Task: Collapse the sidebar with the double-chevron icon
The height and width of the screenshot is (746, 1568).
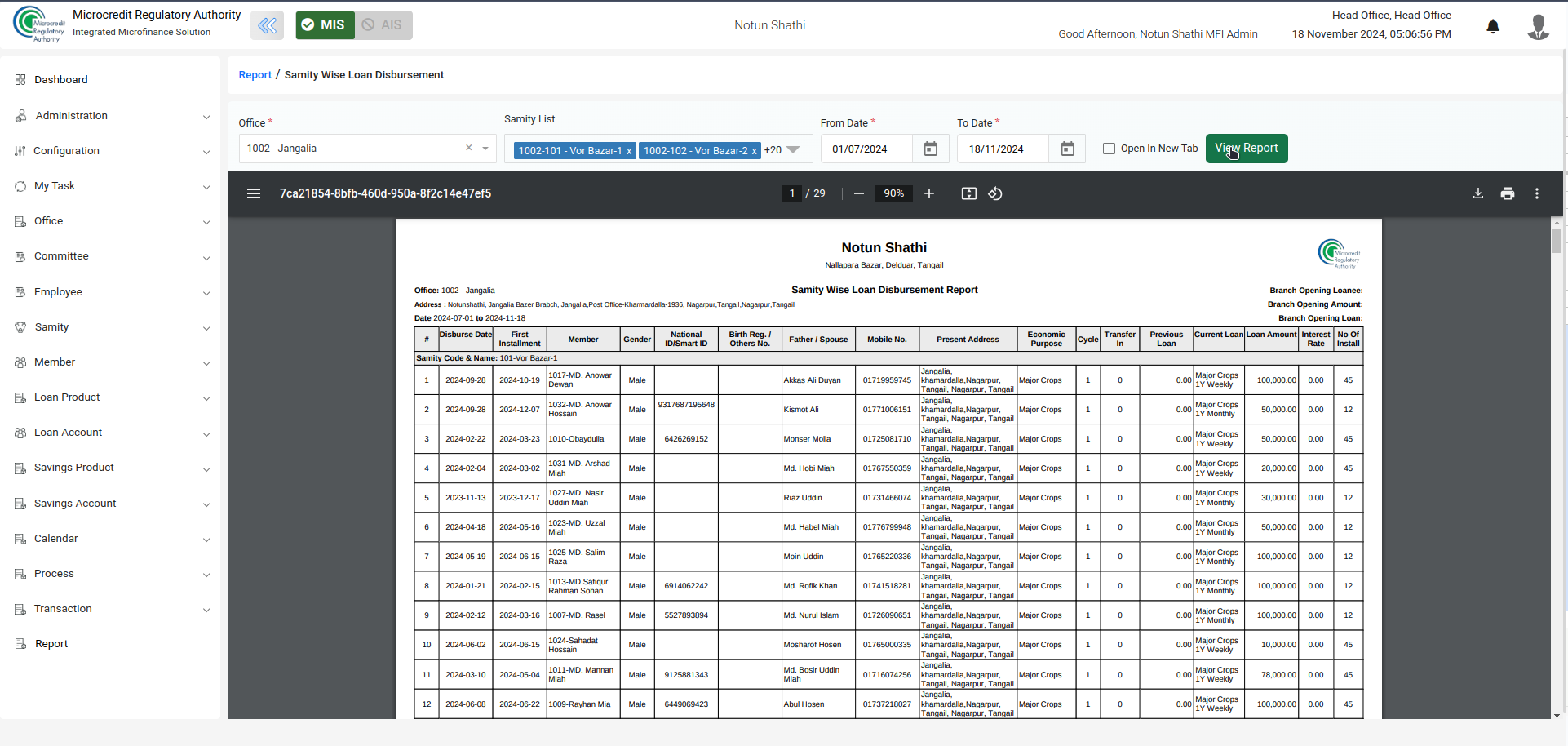Action: [x=267, y=25]
